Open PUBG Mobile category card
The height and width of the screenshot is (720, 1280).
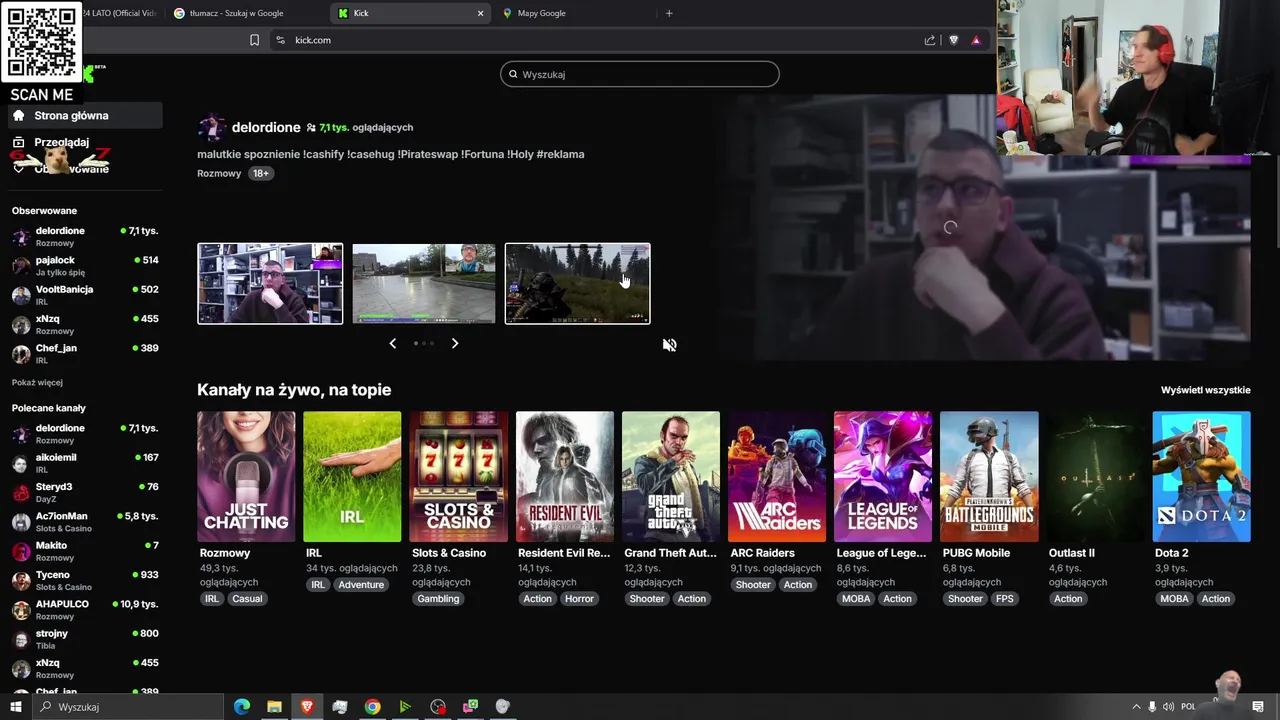point(989,477)
